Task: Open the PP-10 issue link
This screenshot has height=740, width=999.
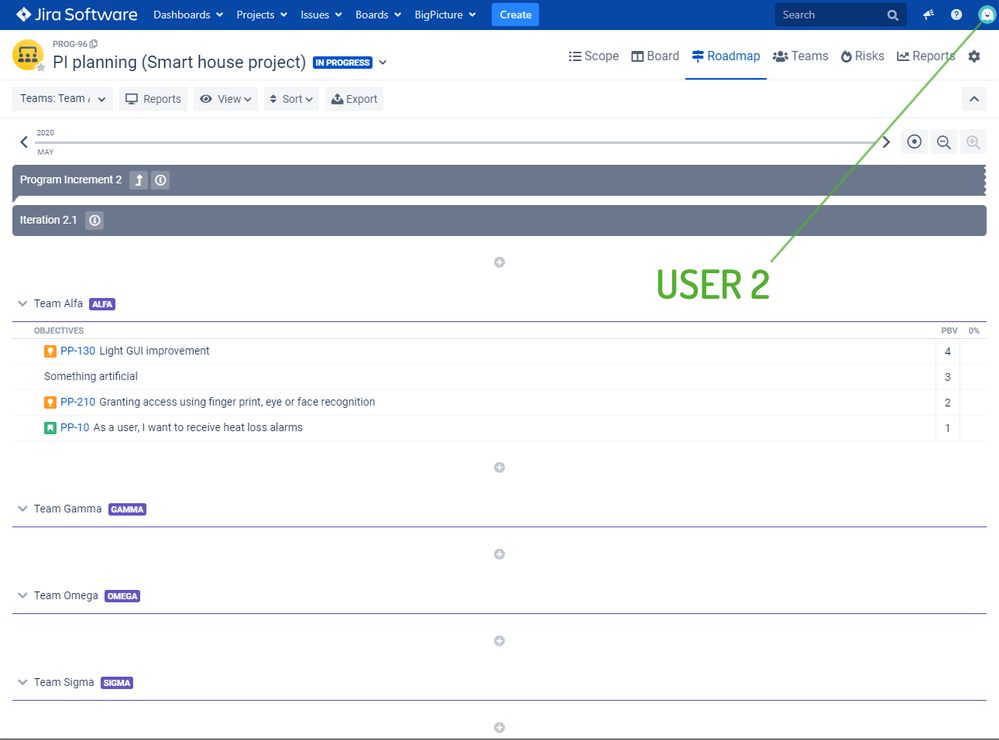Action: (x=75, y=427)
